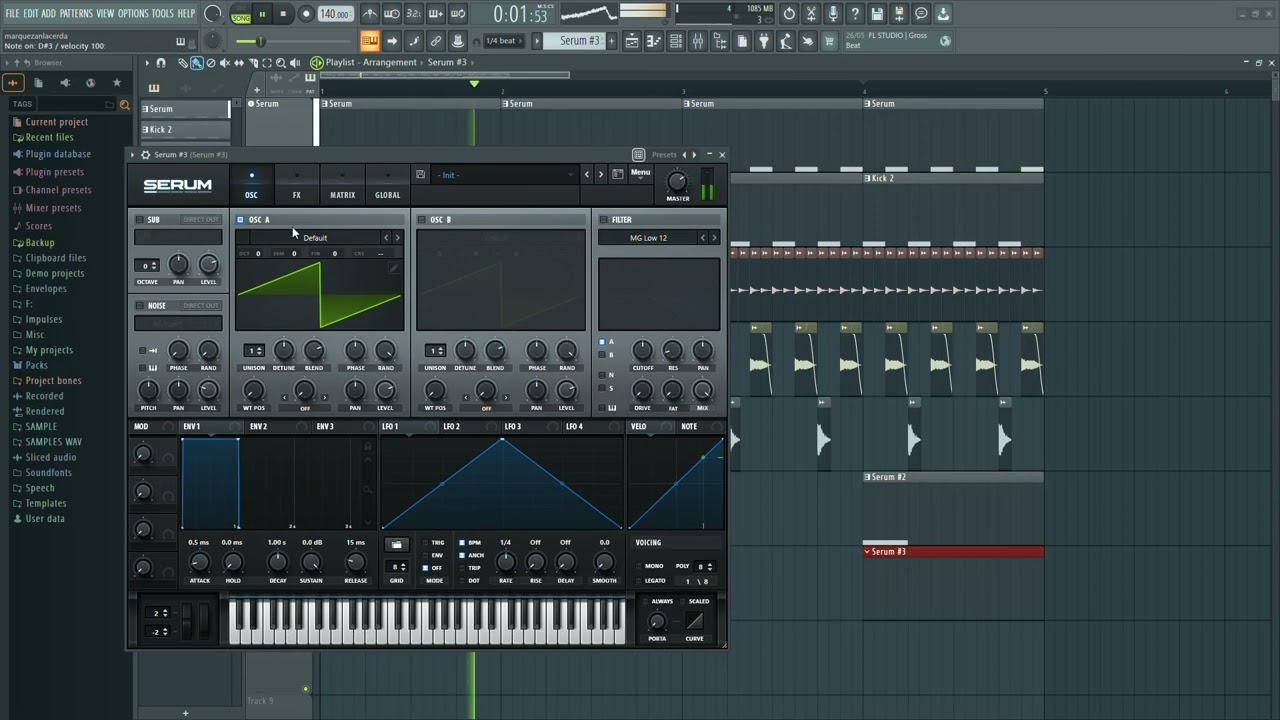Click the Serum preset save disk icon

(420, 174)
